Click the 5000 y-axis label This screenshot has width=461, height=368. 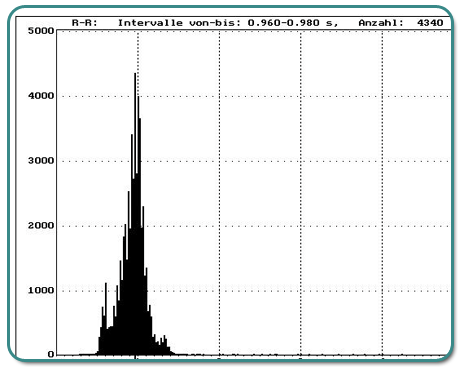click(x=41, y=31)
